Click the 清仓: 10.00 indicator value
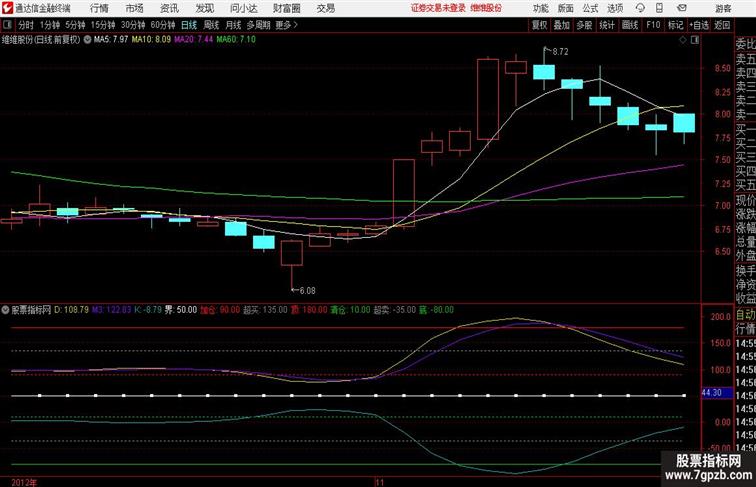The image size is (756, 487). (x=351, y=310)
